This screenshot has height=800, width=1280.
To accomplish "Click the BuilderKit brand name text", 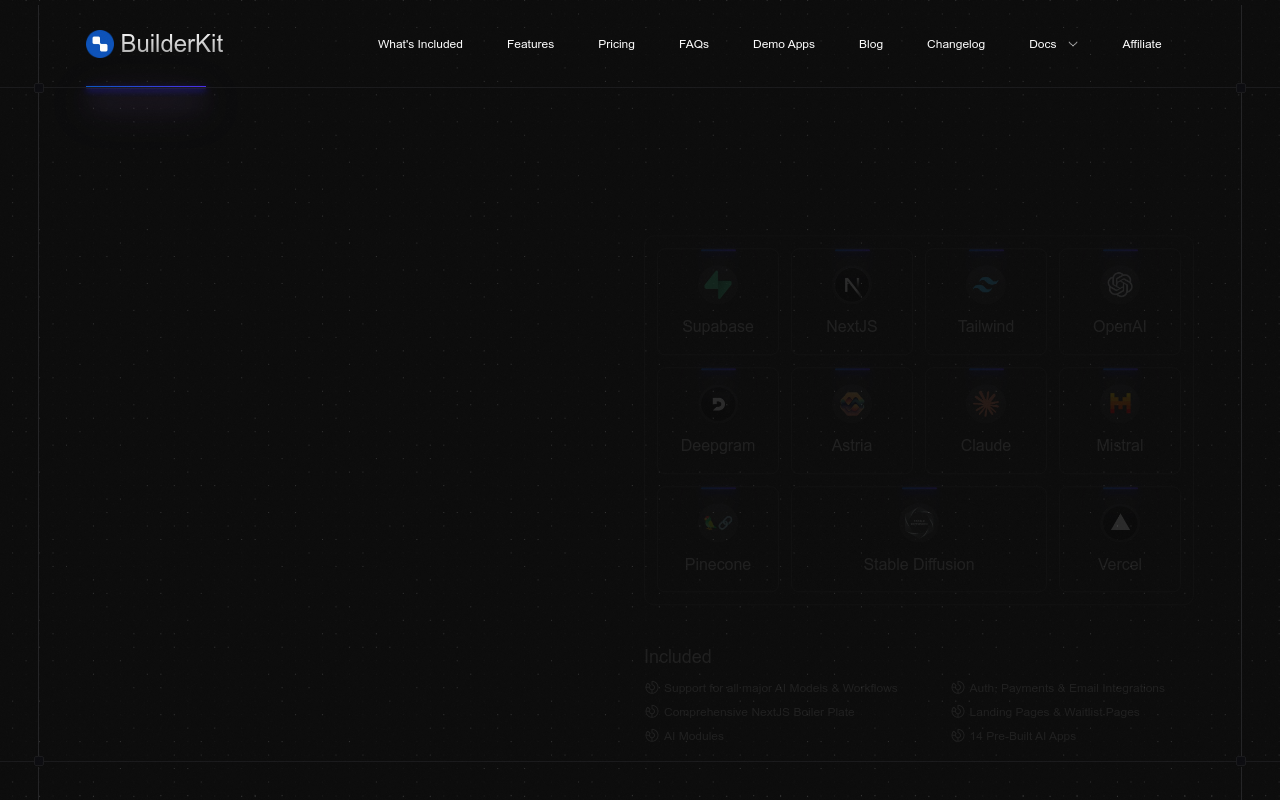I will 172,44.
